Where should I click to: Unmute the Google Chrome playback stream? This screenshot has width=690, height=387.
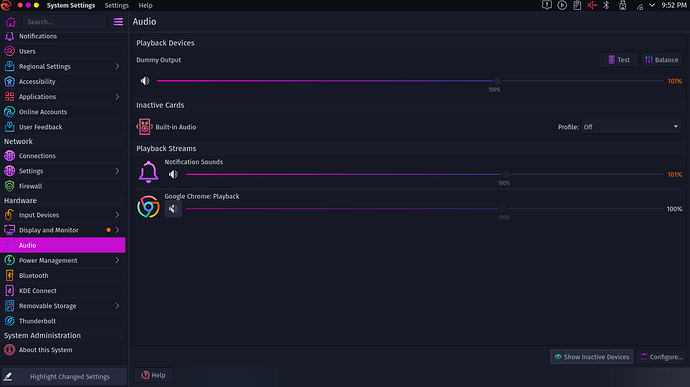[173, 209]
